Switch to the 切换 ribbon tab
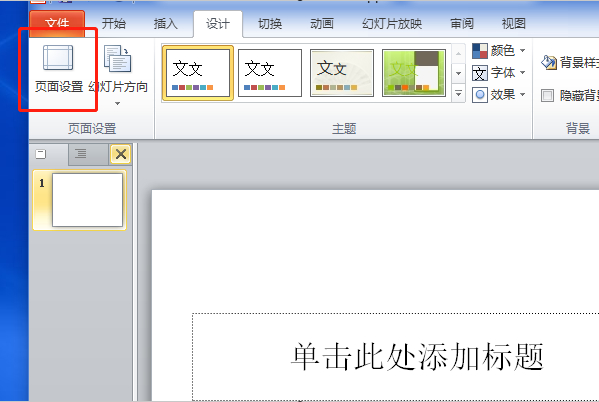Viewport: 599px width, 402px height. click(x=270, y=24)
